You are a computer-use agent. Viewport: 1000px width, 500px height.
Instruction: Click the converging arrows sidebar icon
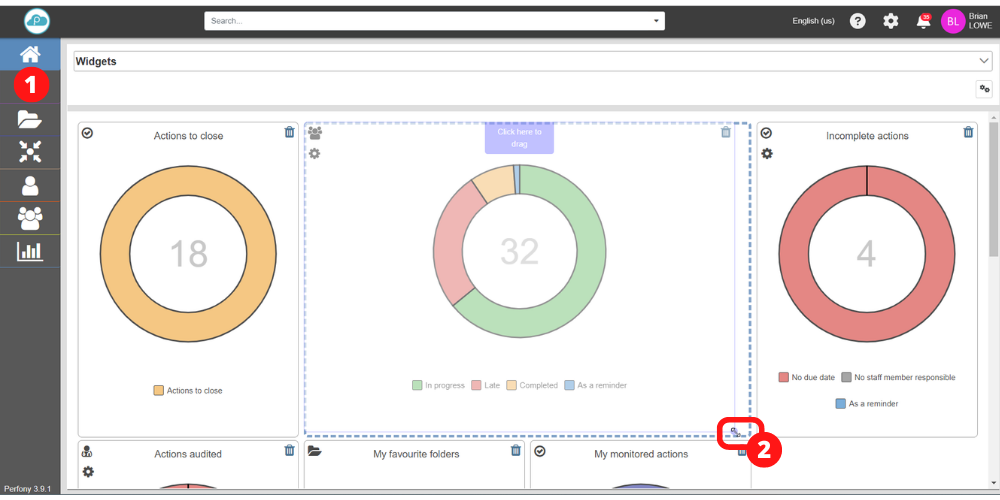tap(30, 151)
